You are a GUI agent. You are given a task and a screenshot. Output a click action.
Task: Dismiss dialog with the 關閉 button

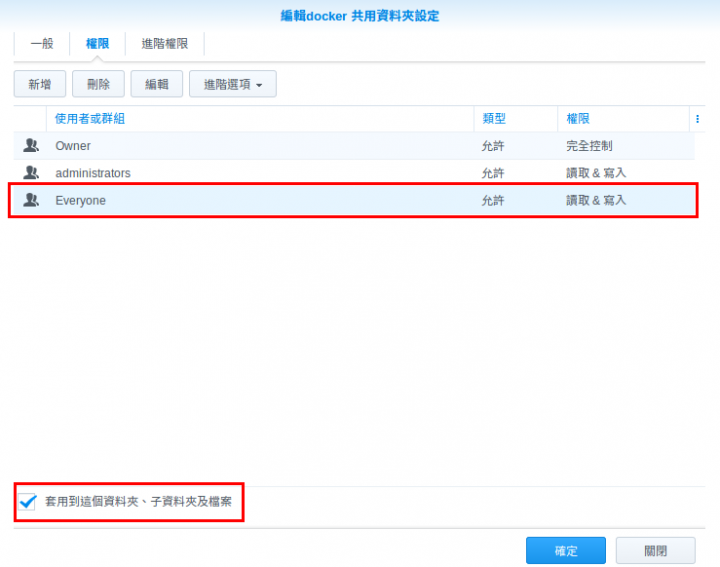point(656,550)
